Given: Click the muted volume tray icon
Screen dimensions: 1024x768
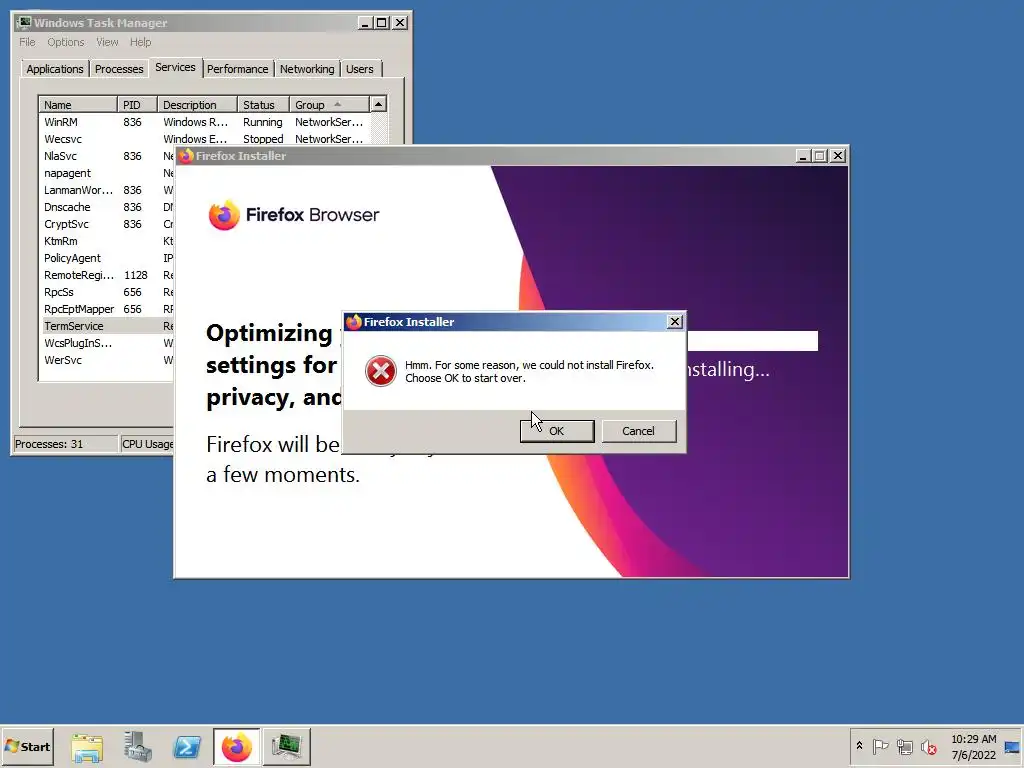Looking at the screenshot, I should point(929,746).
